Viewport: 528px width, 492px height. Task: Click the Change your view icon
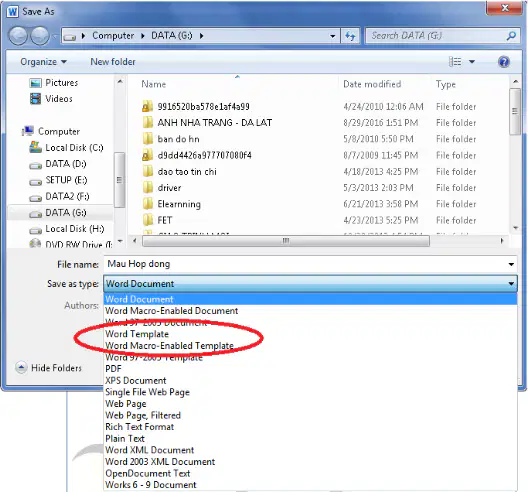pyautogui.click(x=455, y=62)
